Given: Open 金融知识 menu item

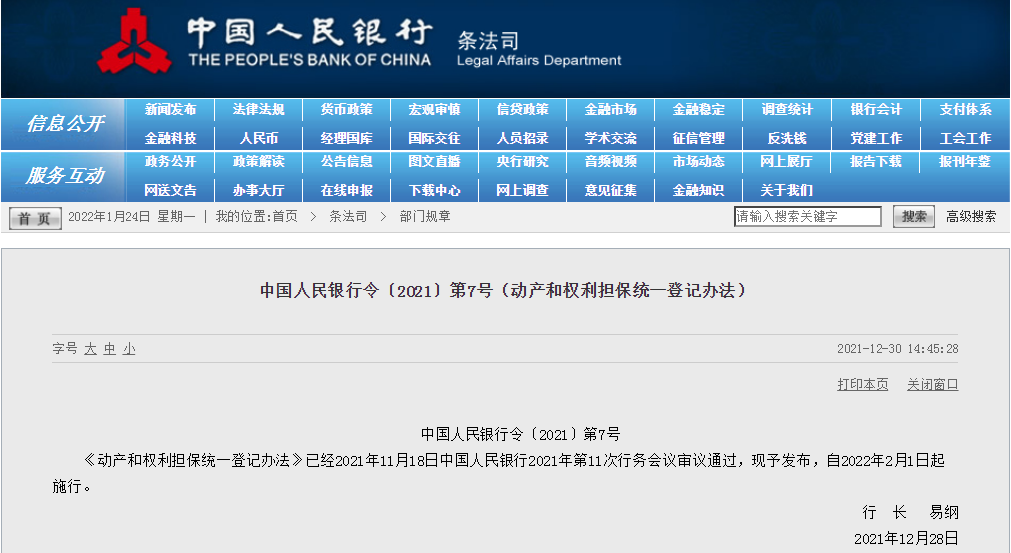Looking at the screenshot, I should 699,190.
